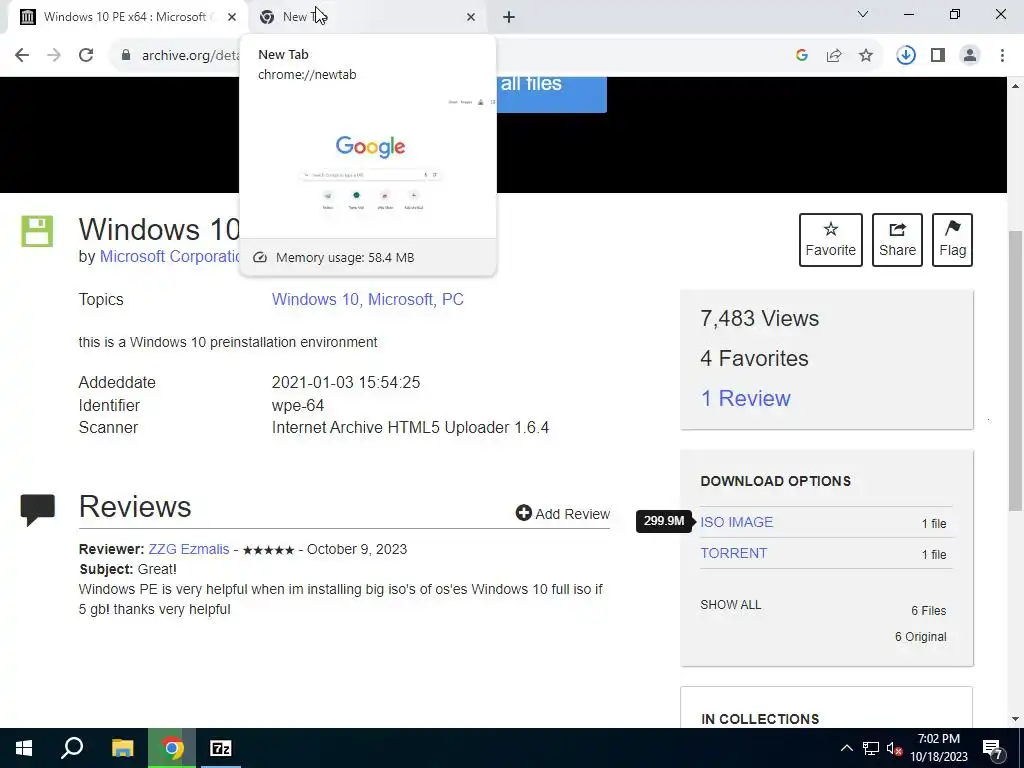The width and height of the screenshot is (1024, 768).
Task: Close the New Tab tab
Action: click(x=471, y=17)
